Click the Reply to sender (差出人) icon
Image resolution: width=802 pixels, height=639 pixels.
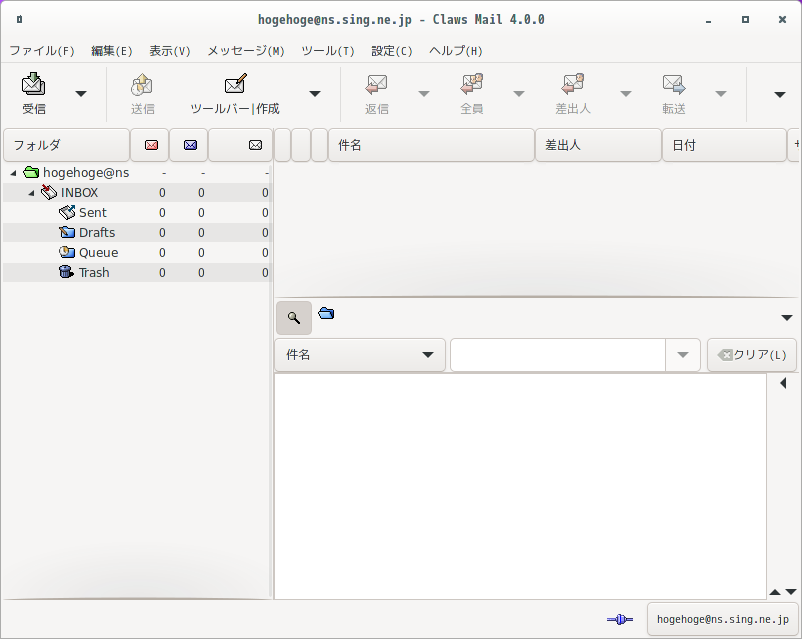click(572, 84)
